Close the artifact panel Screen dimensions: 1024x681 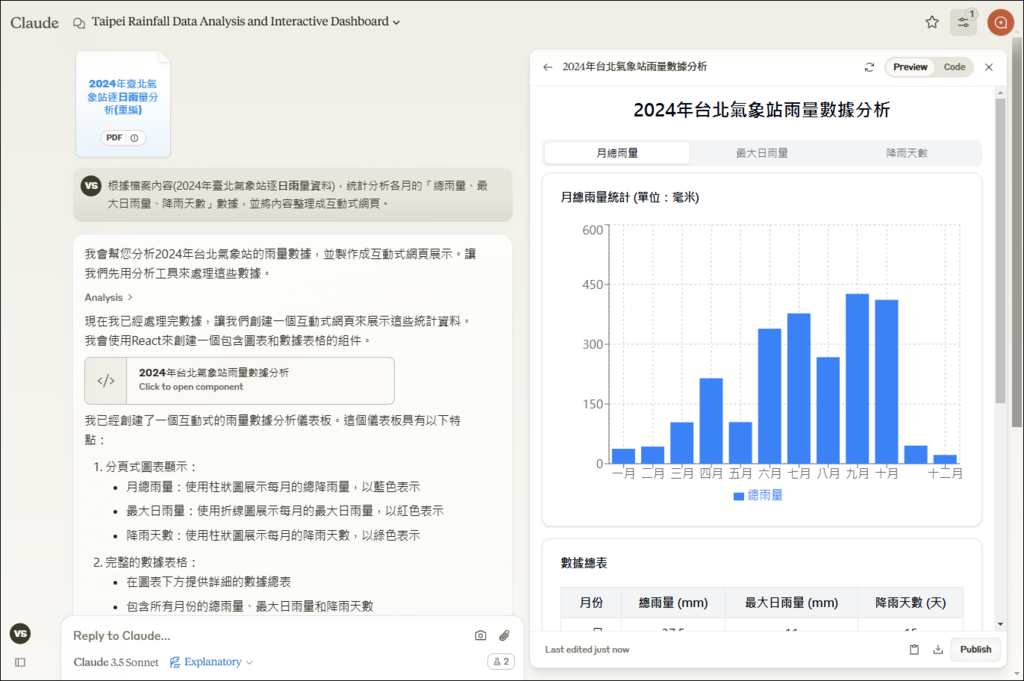pyautogui.click(x=989, y=67)
